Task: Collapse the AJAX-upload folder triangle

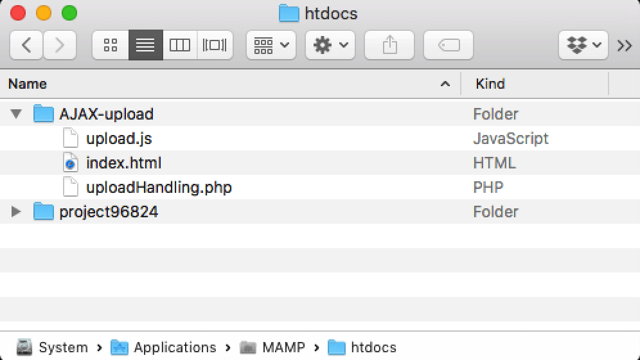Action: (x=16, y=114)
